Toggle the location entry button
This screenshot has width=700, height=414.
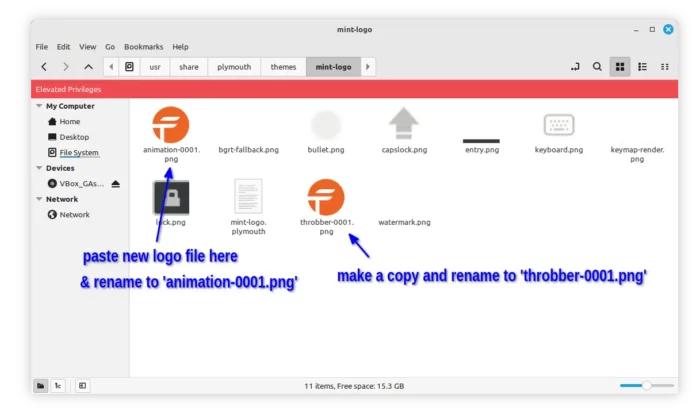(575, 67)
